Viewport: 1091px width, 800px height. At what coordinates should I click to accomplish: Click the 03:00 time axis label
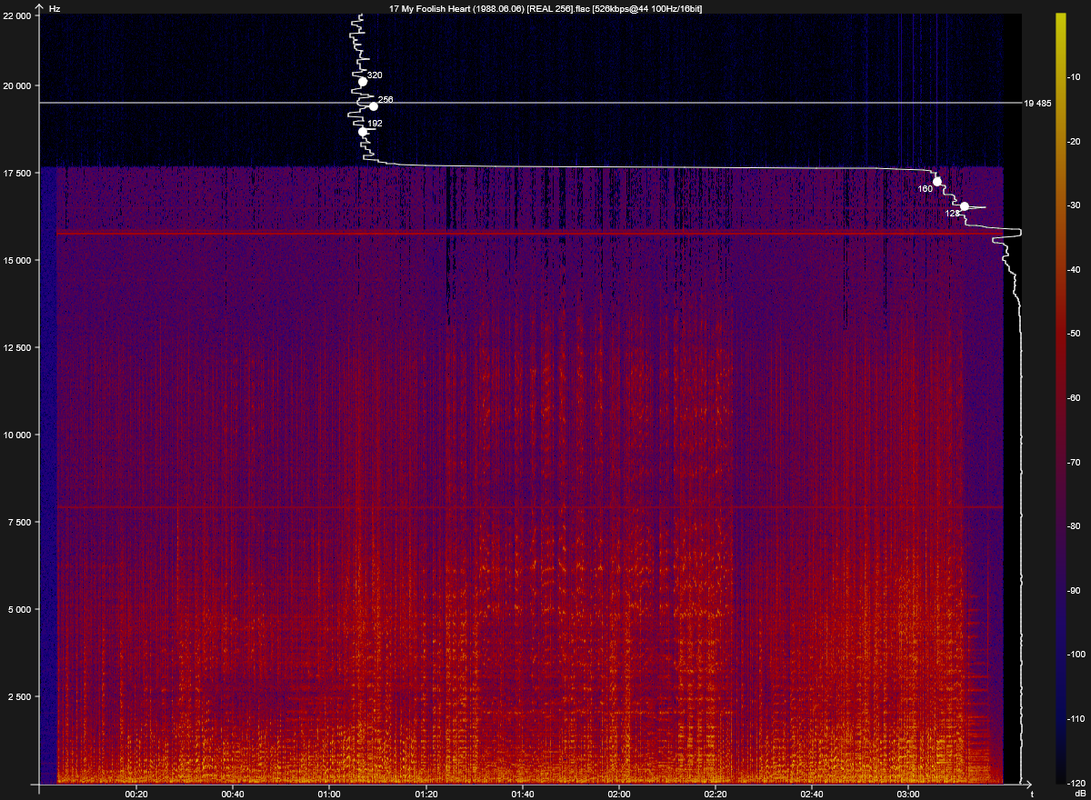(x=908, y=794)
